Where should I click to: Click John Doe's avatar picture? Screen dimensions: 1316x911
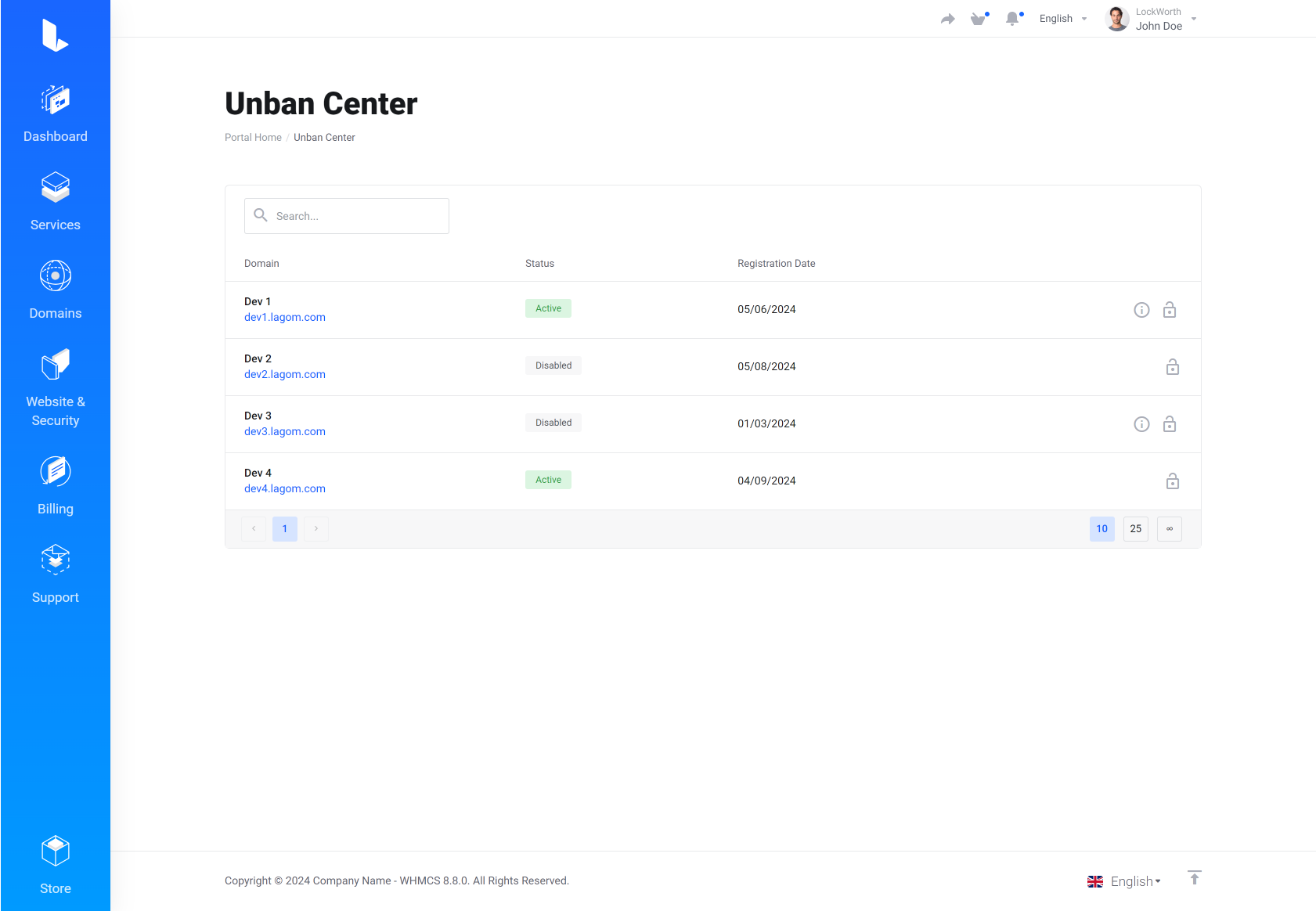(1117, 19)
